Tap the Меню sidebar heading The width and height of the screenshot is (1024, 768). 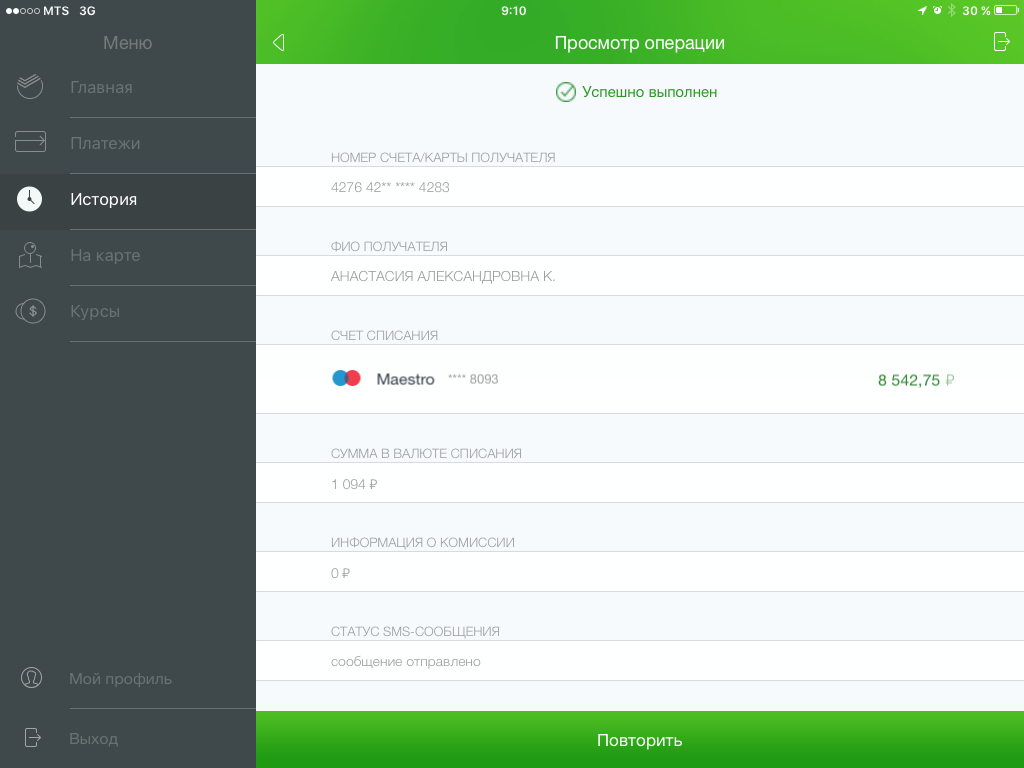click(x=127, y=42)
